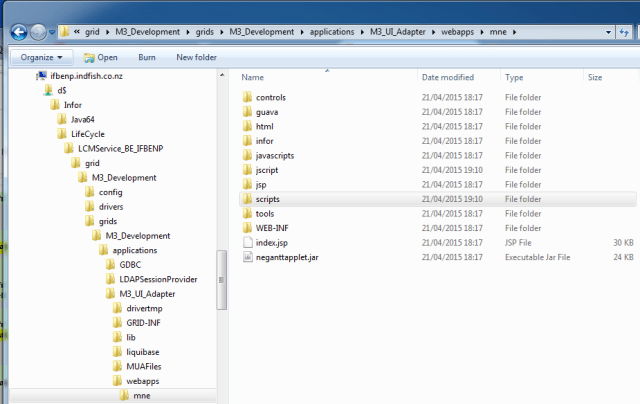Click the Back navigation arrow button
640x404 pixels.
pyautogui.click(x=19, y=31)
